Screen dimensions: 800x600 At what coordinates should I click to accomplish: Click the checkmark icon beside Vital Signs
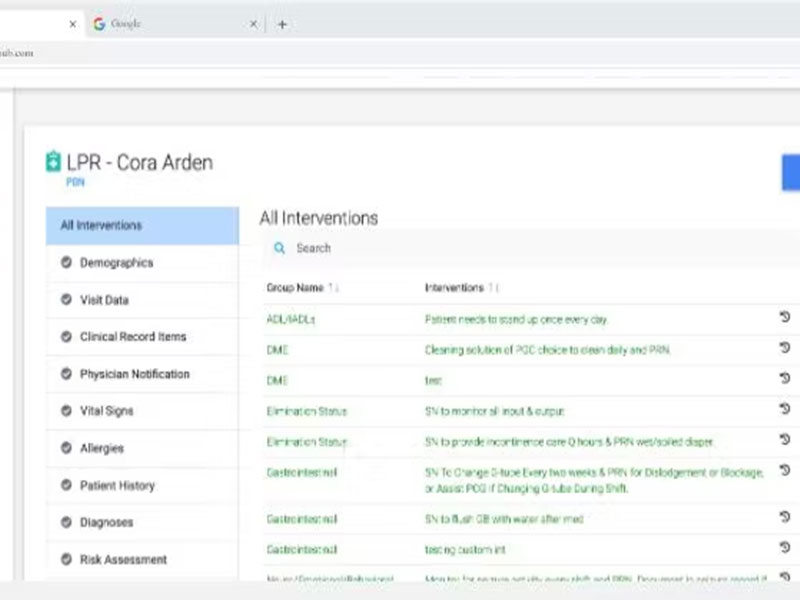pyautogui.click(x=66, y=411)
